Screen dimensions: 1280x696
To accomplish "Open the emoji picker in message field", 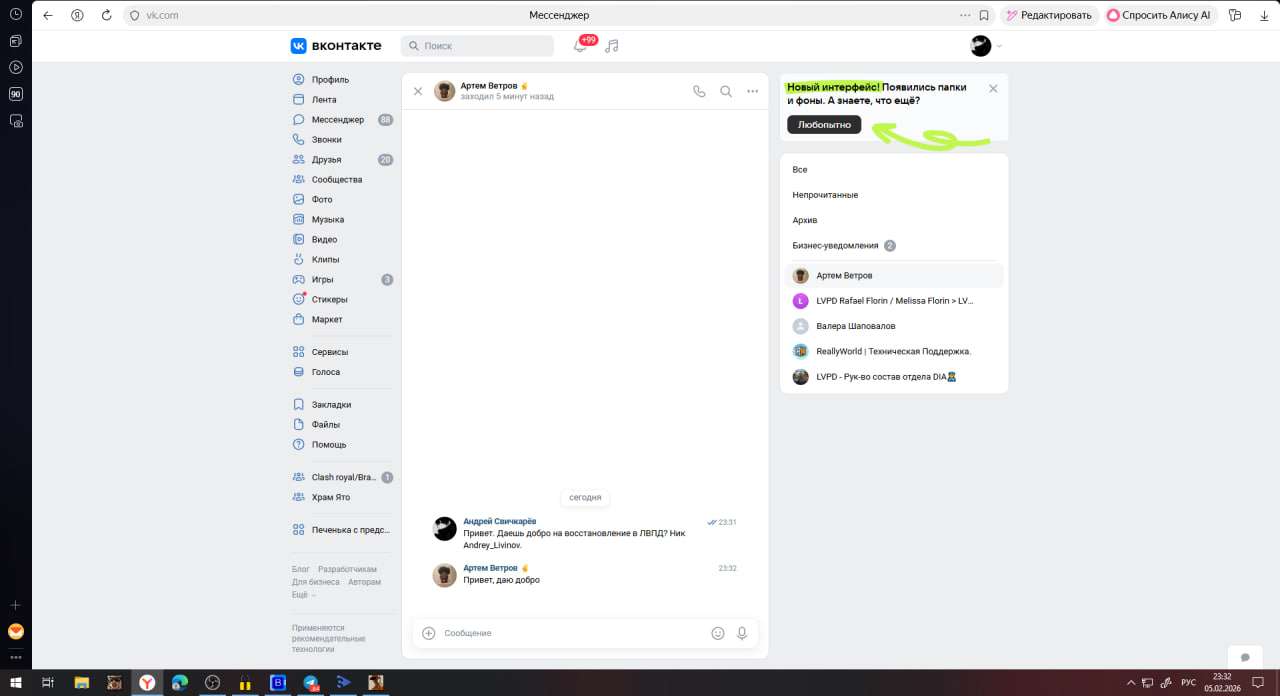I will point(717,633).
